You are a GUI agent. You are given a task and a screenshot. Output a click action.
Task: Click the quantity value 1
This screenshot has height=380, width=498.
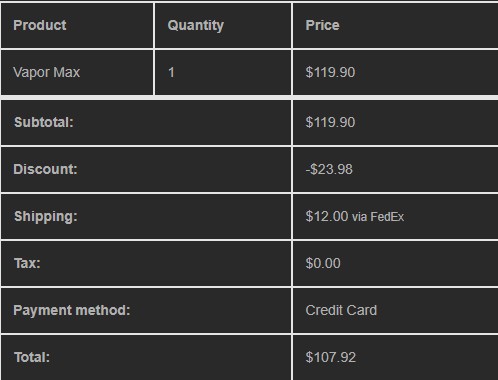click(171, 72)
